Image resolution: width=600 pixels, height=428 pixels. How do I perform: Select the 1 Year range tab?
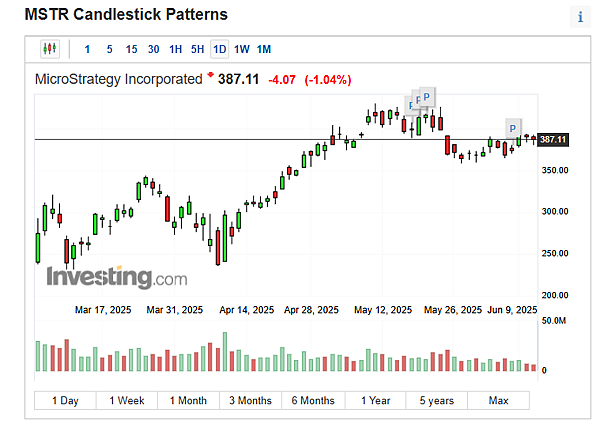[x=375, y=400]
